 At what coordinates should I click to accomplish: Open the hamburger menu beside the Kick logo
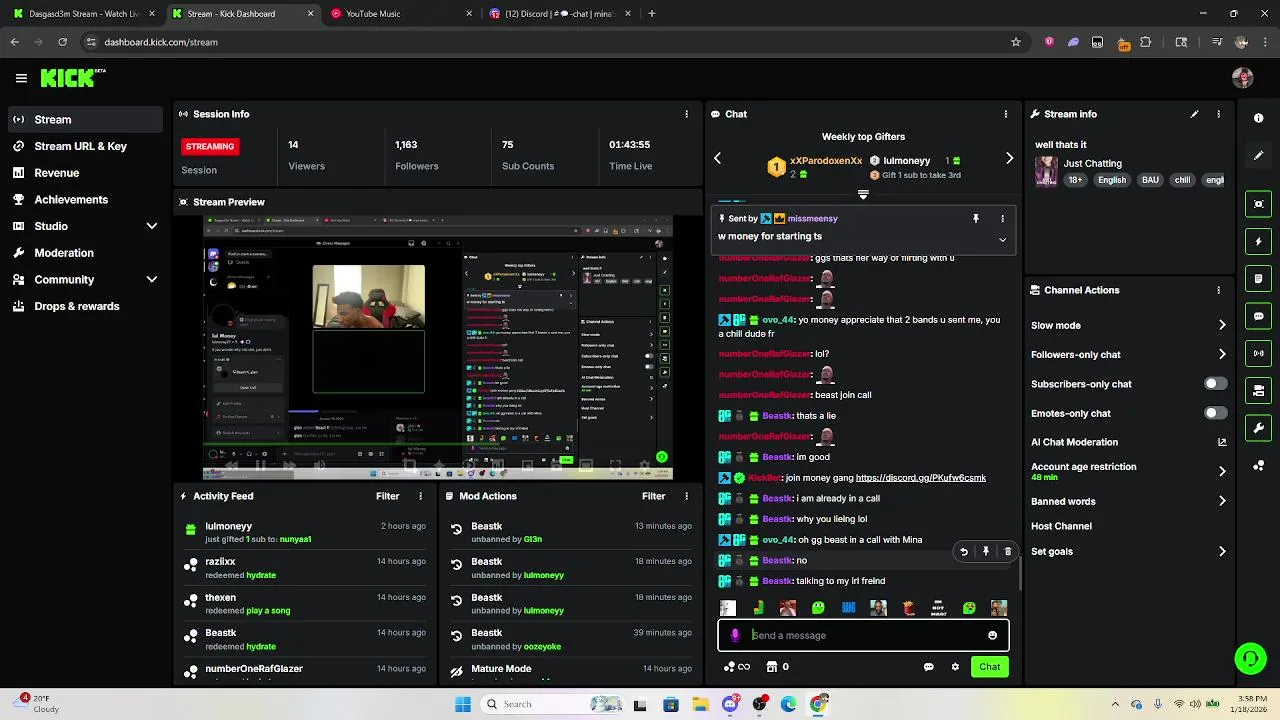point(21,78)
